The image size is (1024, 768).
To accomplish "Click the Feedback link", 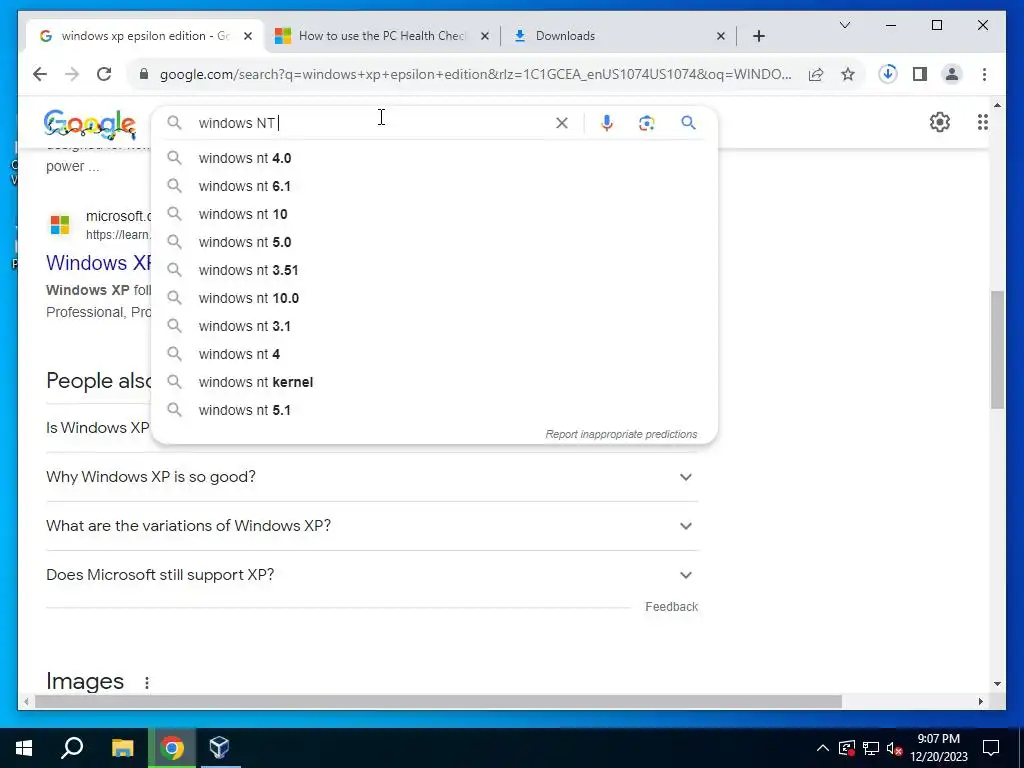I will pos(671,607).
